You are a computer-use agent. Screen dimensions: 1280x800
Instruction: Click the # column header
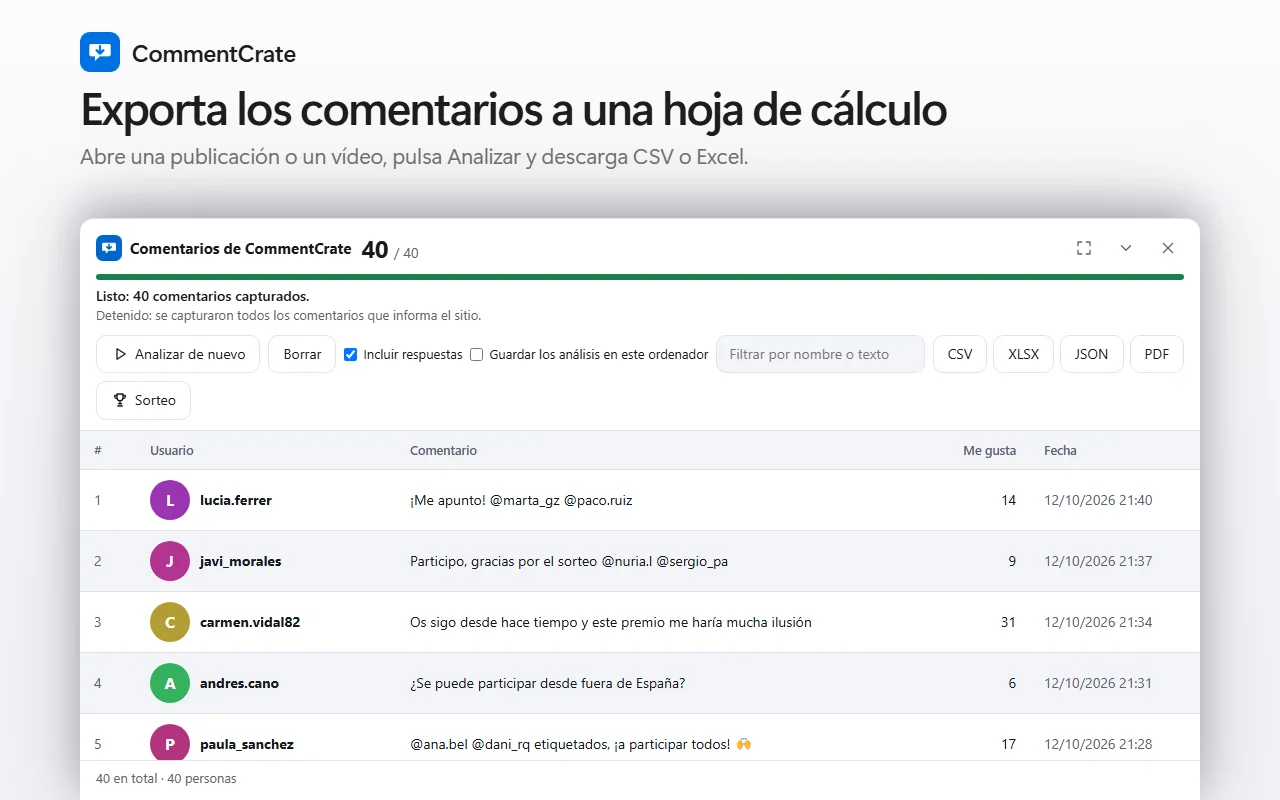point(98,451)
